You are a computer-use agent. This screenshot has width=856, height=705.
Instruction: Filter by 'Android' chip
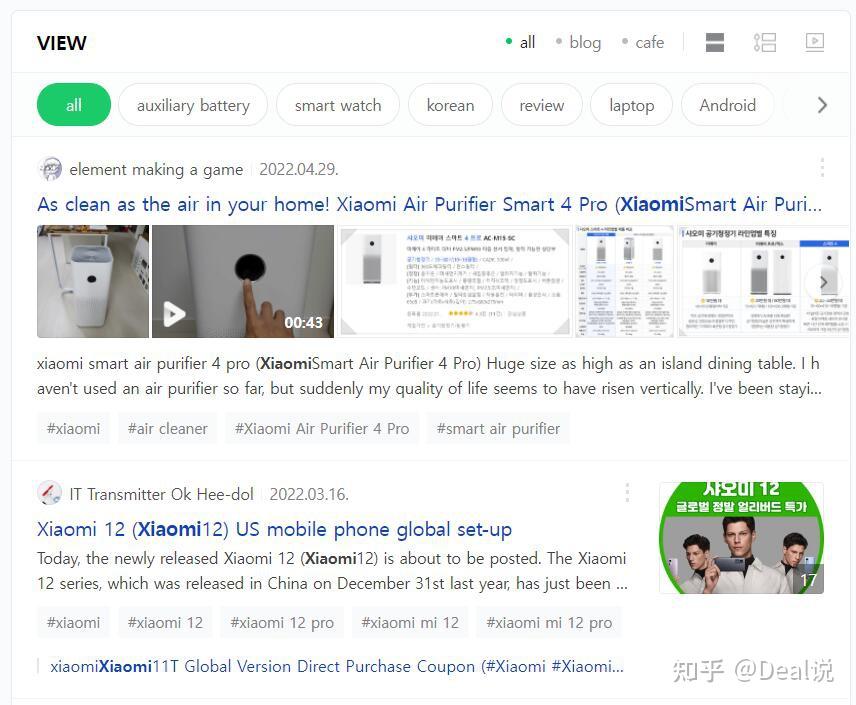(x=728, y=105)
